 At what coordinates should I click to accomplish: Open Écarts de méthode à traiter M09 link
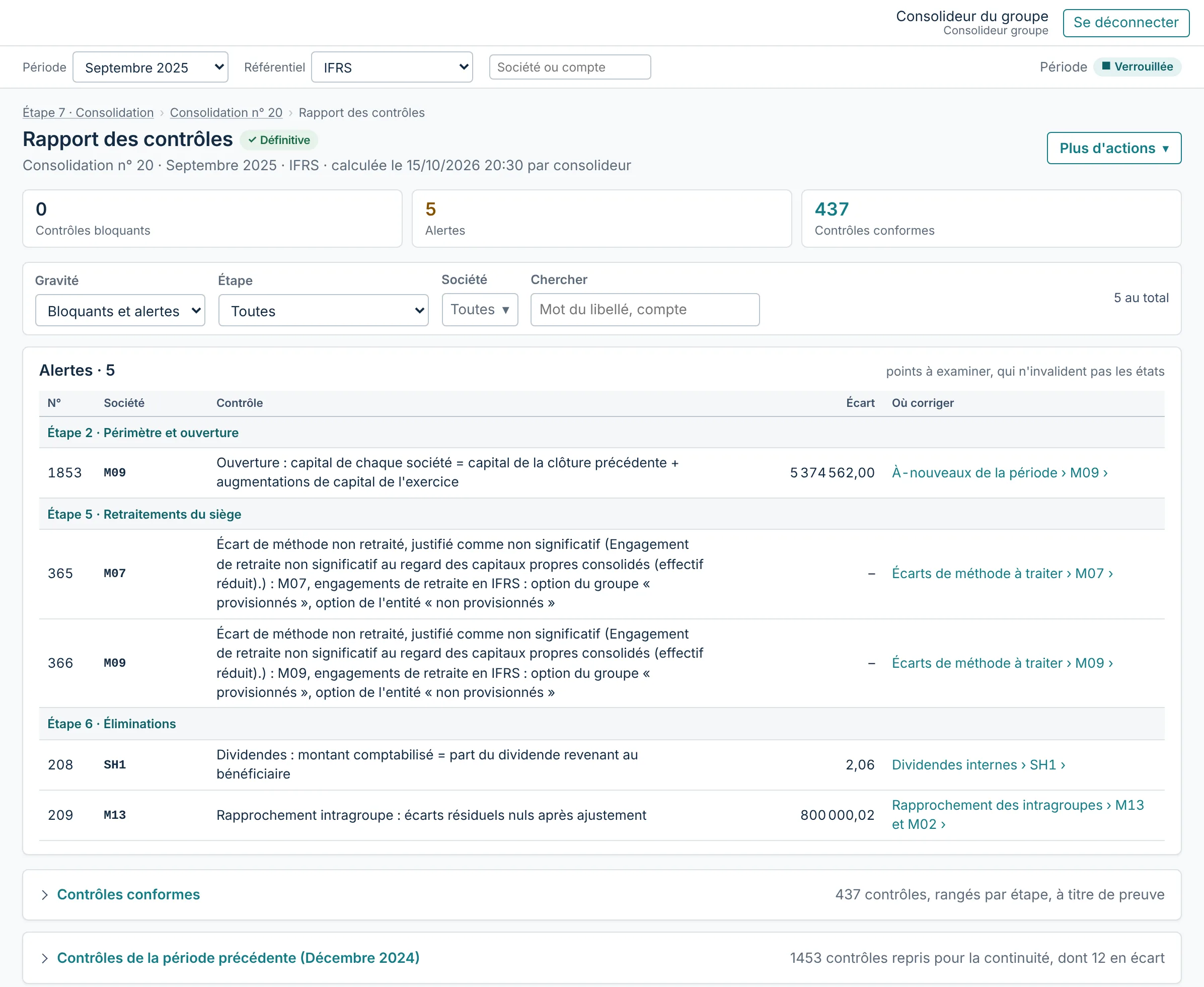click(x=1002, y=664)
